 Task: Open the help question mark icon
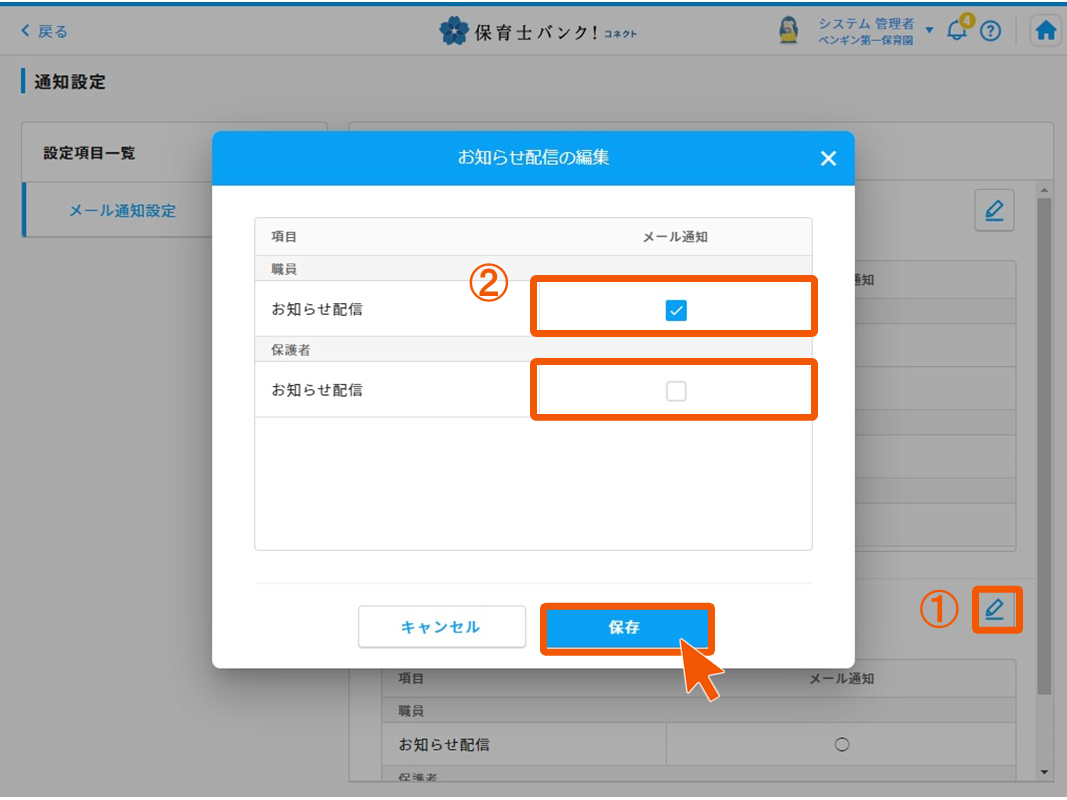(x=990, y=31)
